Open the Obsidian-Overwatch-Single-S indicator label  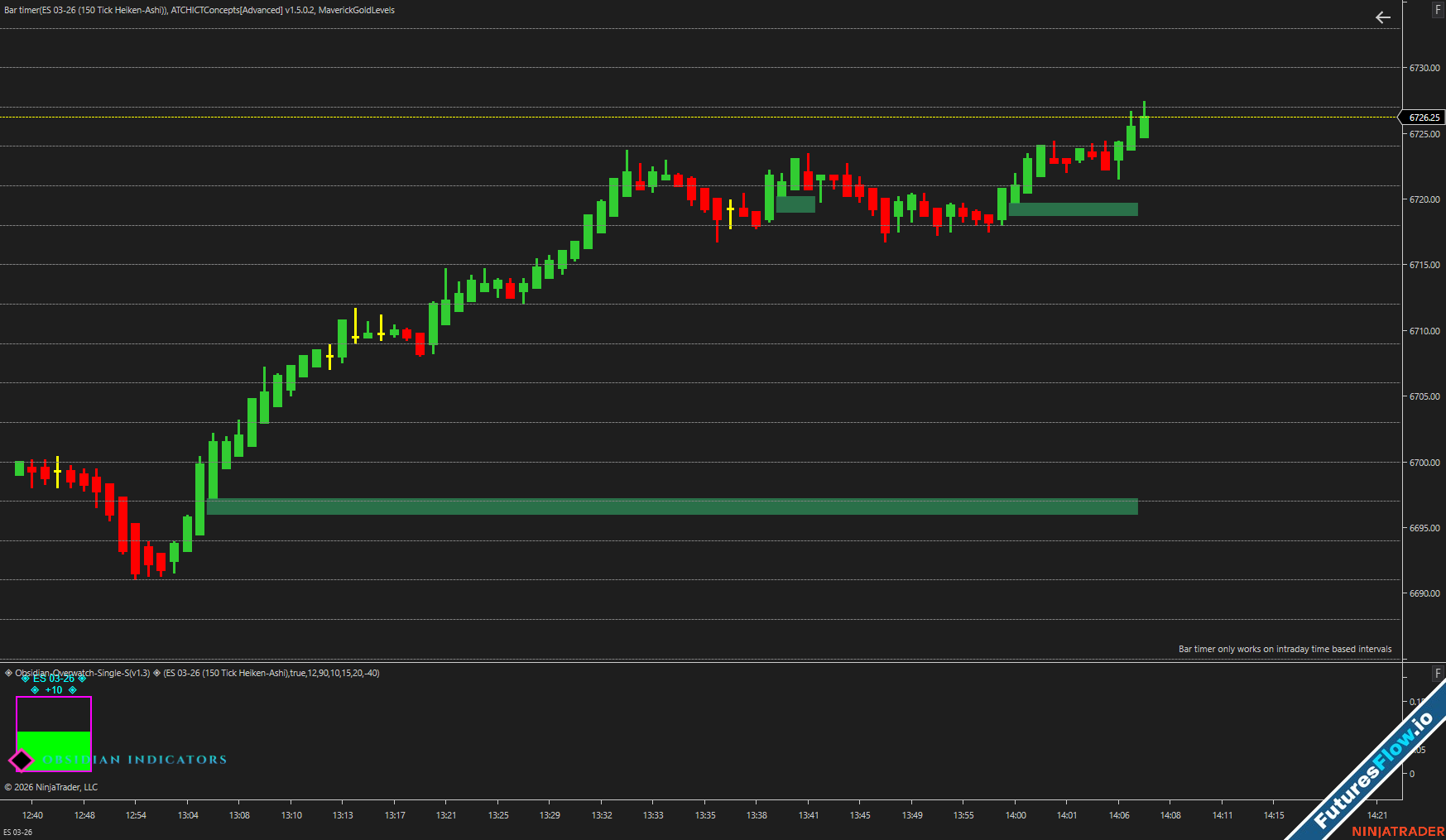tap(83, 673)
